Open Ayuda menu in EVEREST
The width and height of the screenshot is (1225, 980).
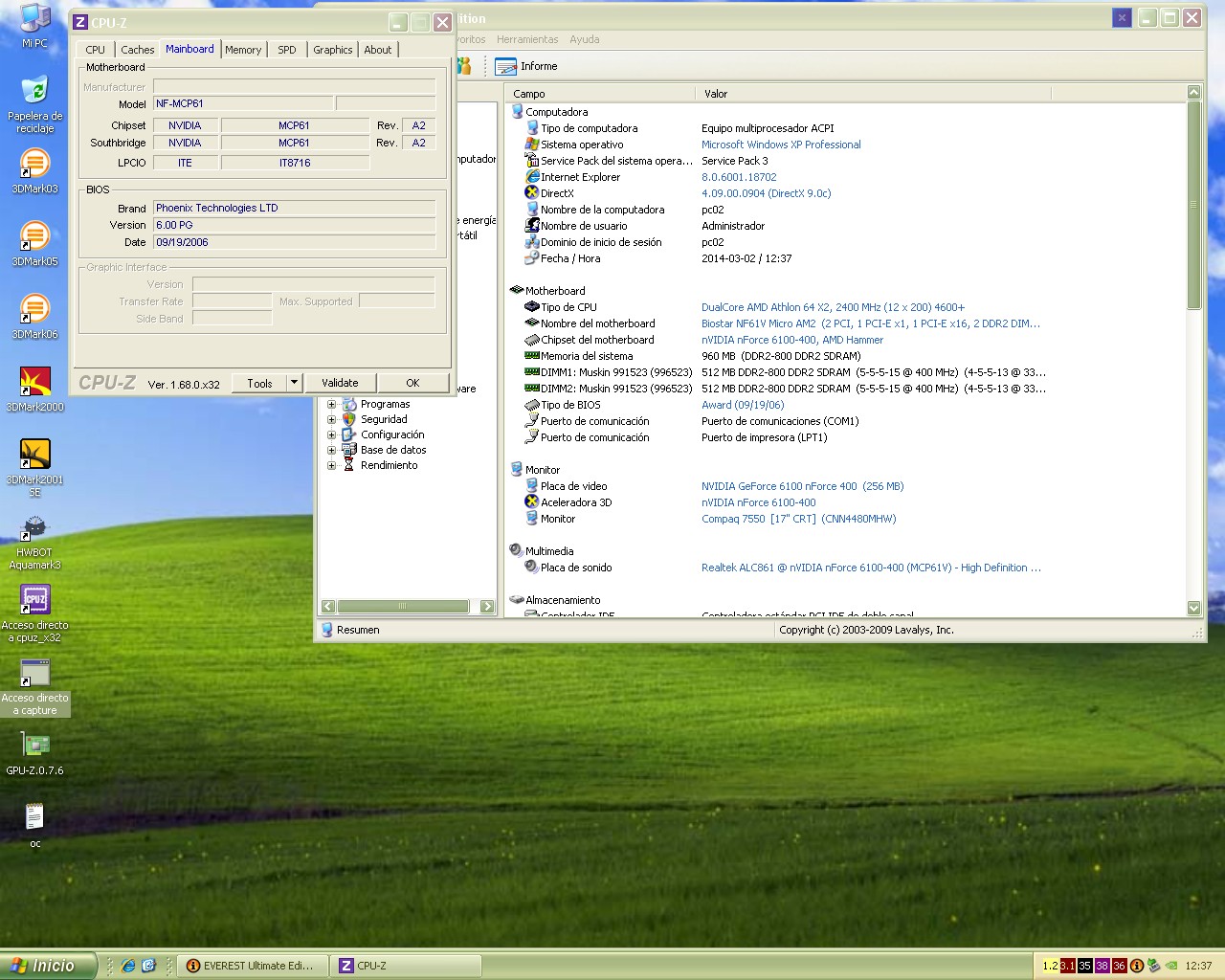pos(585,39)
